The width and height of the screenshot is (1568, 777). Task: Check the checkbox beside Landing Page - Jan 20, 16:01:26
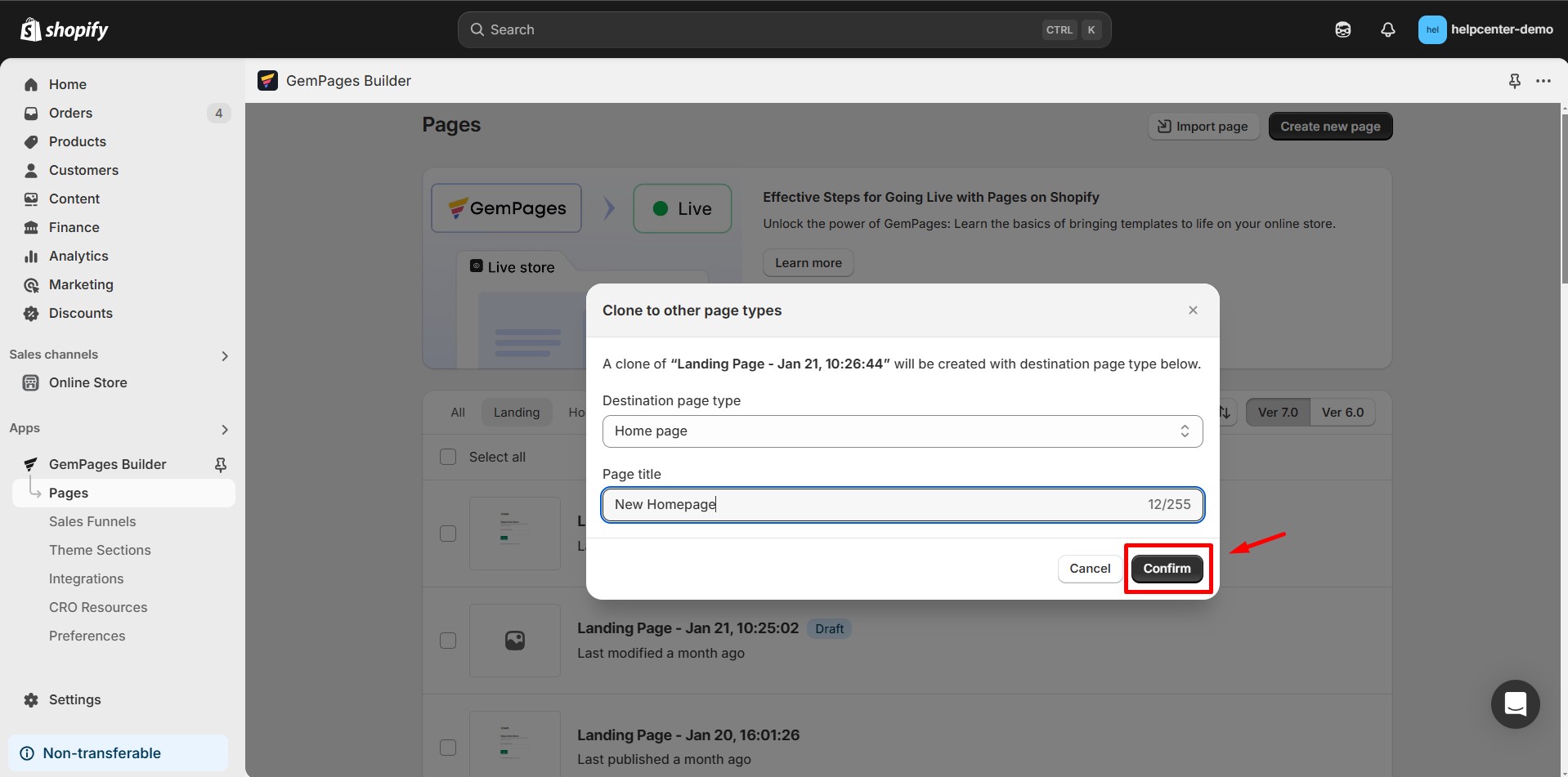point(448,748)
